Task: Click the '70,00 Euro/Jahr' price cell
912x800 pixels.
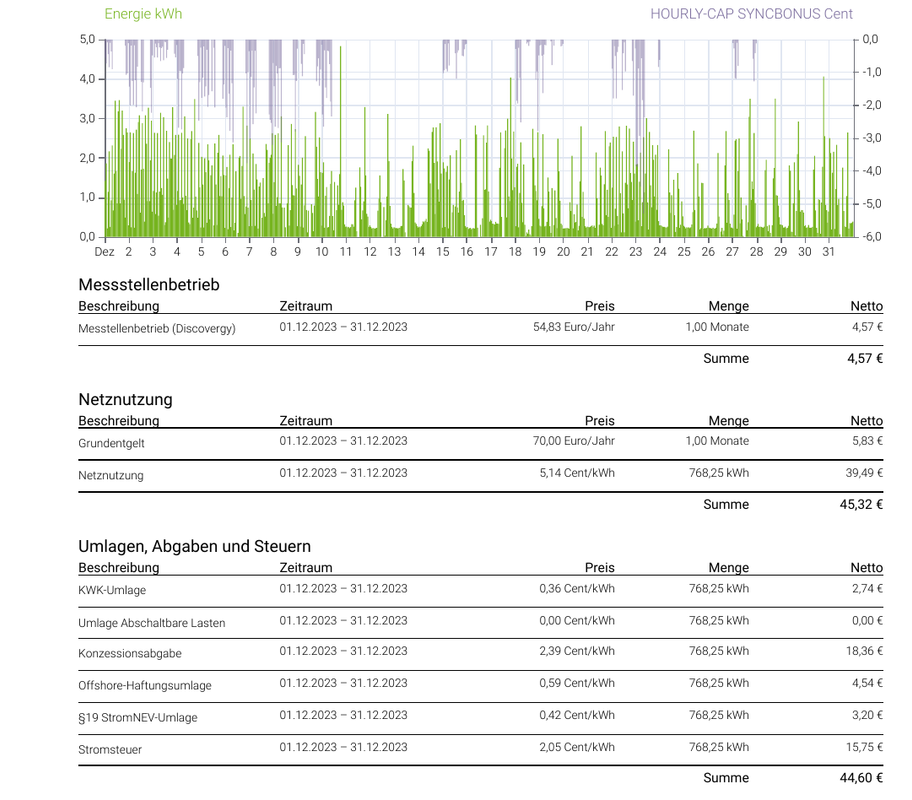Action: 573,441
